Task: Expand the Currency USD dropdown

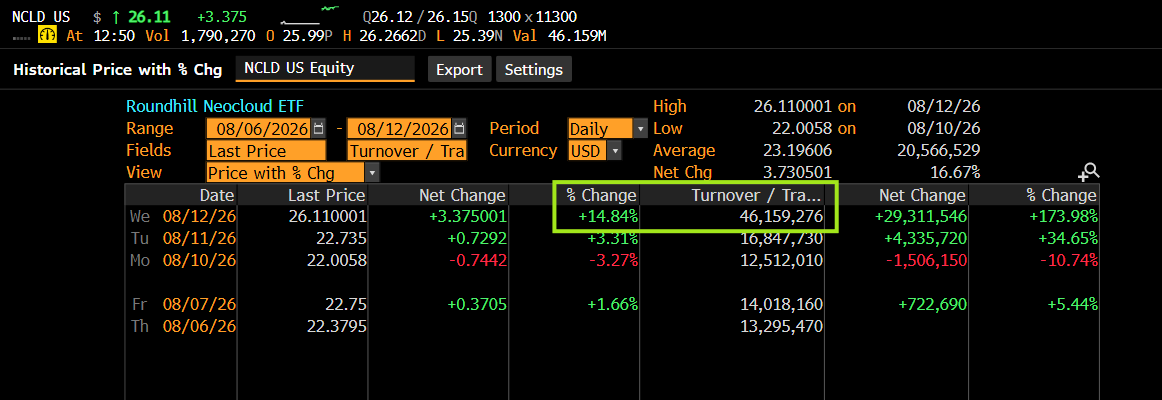Action: click(614, 151)
